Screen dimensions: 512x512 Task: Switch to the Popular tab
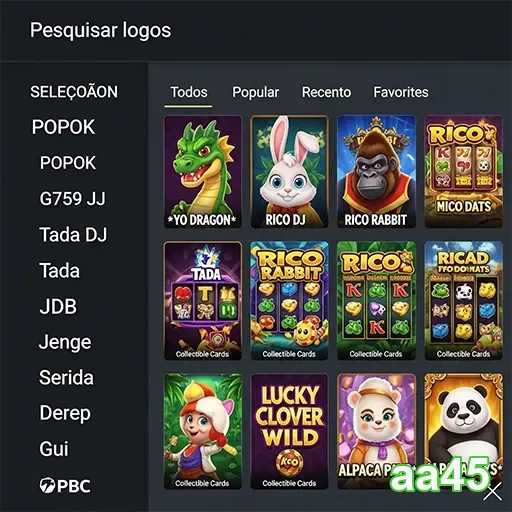(x=255, y=92)
